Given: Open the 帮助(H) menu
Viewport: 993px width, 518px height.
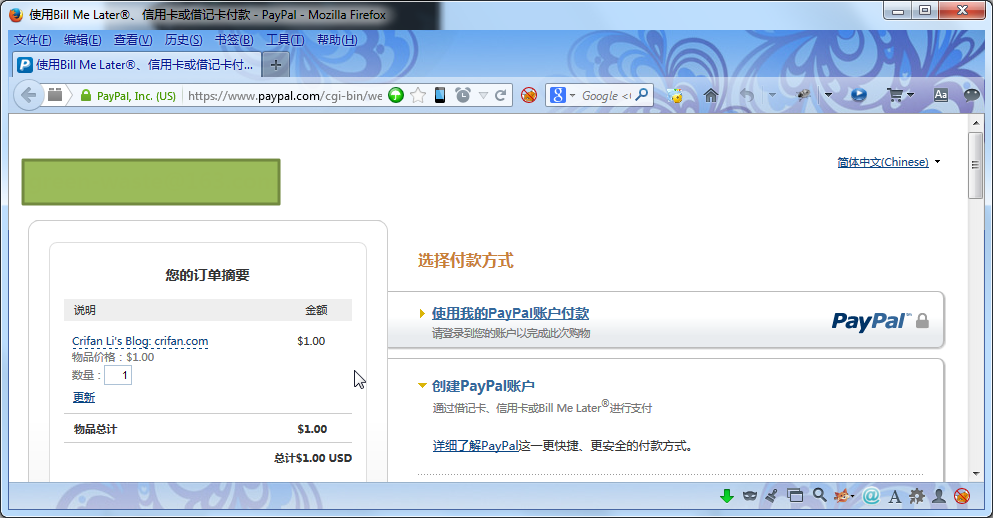Looking at the screenshot, I should (x=337, y=40).
